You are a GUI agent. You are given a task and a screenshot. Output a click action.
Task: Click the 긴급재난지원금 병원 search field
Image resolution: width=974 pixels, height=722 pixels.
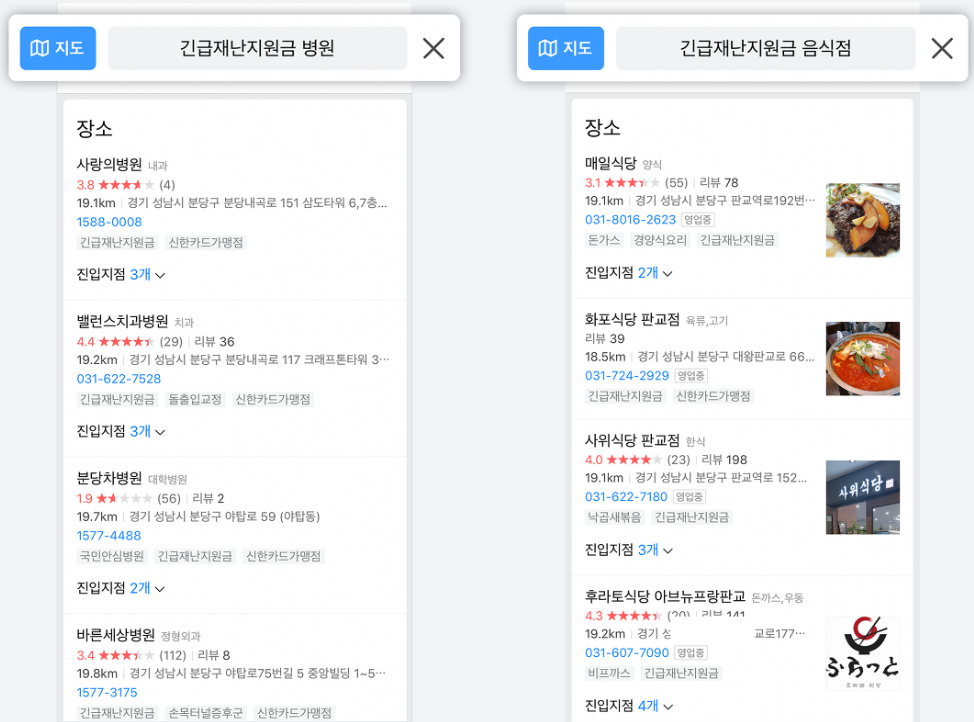(257, 48)
